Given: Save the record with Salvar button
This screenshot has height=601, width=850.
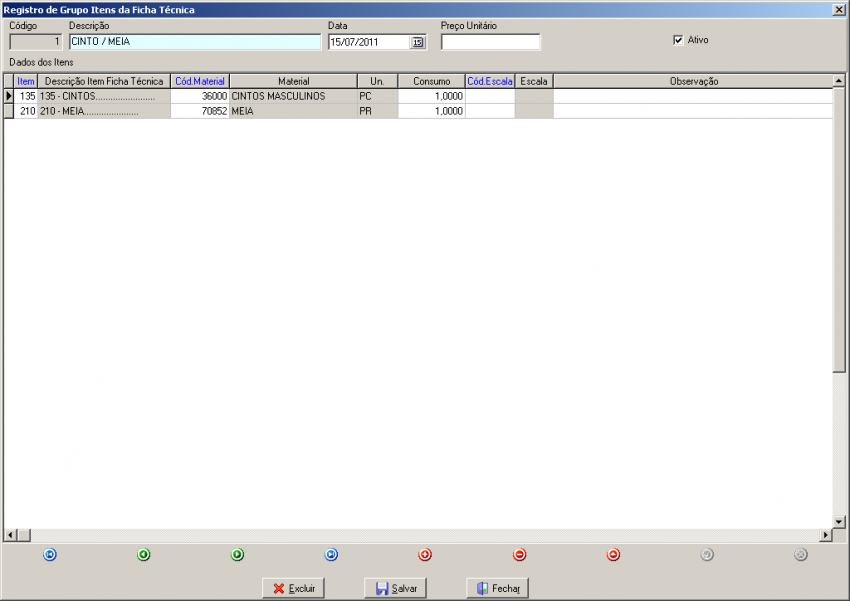Looking at the screenshot, I should point(395,588).
